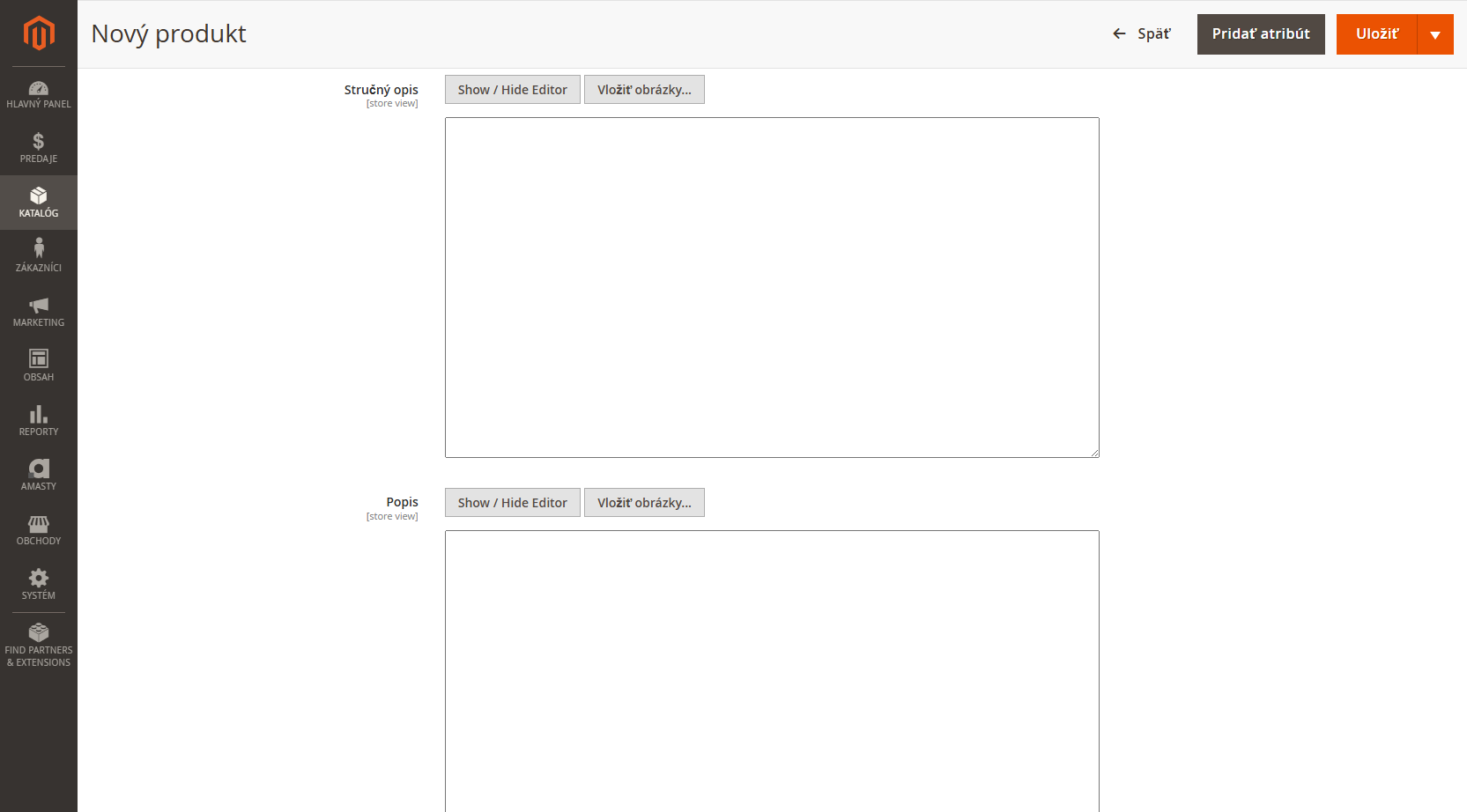Select the Katalóg sidebar icon
Screen dimensions: 1467x812
click(39, 203)
